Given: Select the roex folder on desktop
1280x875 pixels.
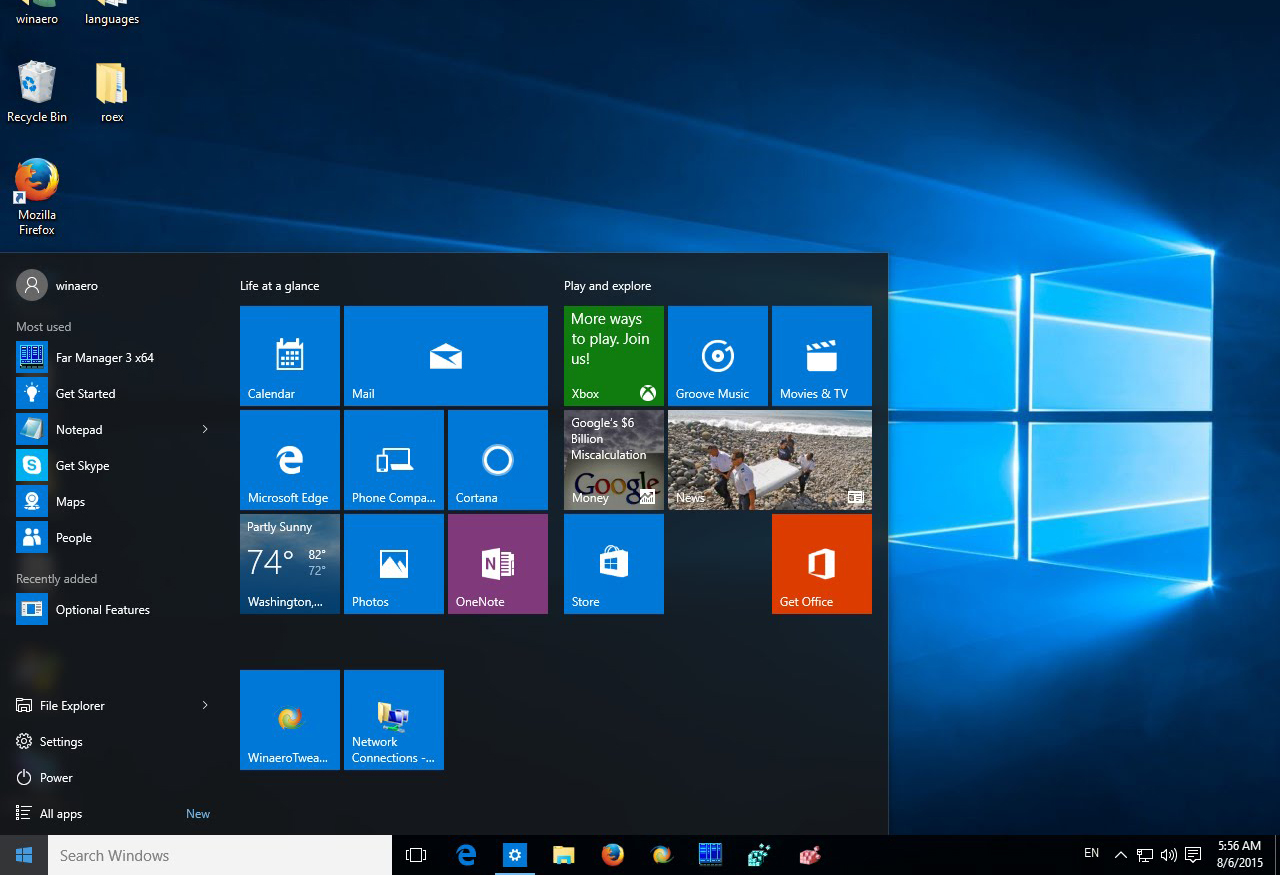Looking at the screenshot, I should [112, 92].
